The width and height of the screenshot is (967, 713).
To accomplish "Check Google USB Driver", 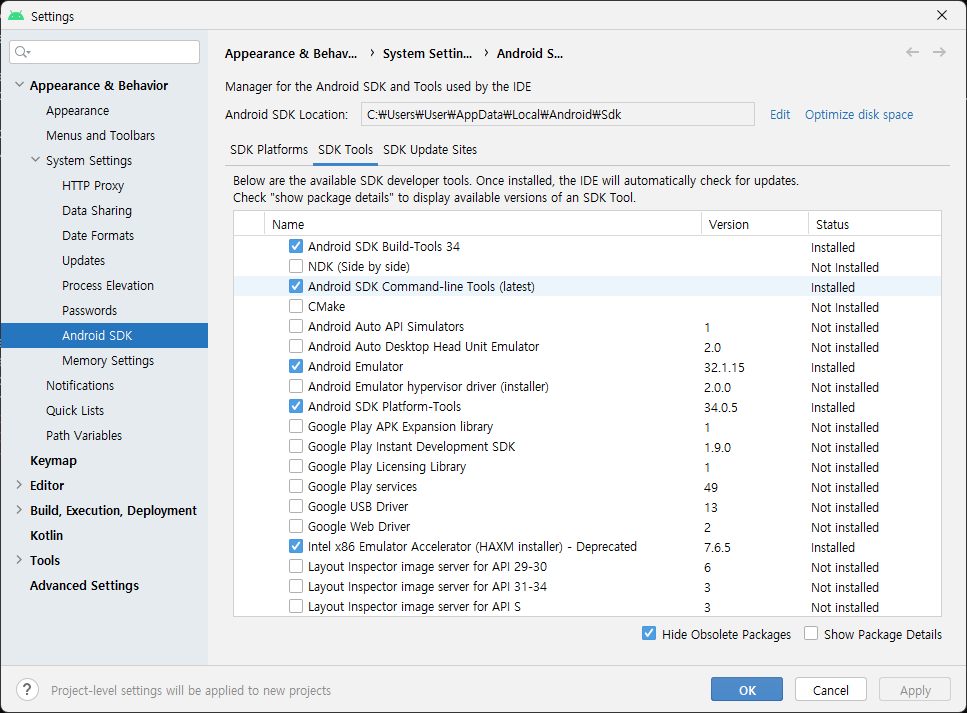I will [x=296, y=506].
